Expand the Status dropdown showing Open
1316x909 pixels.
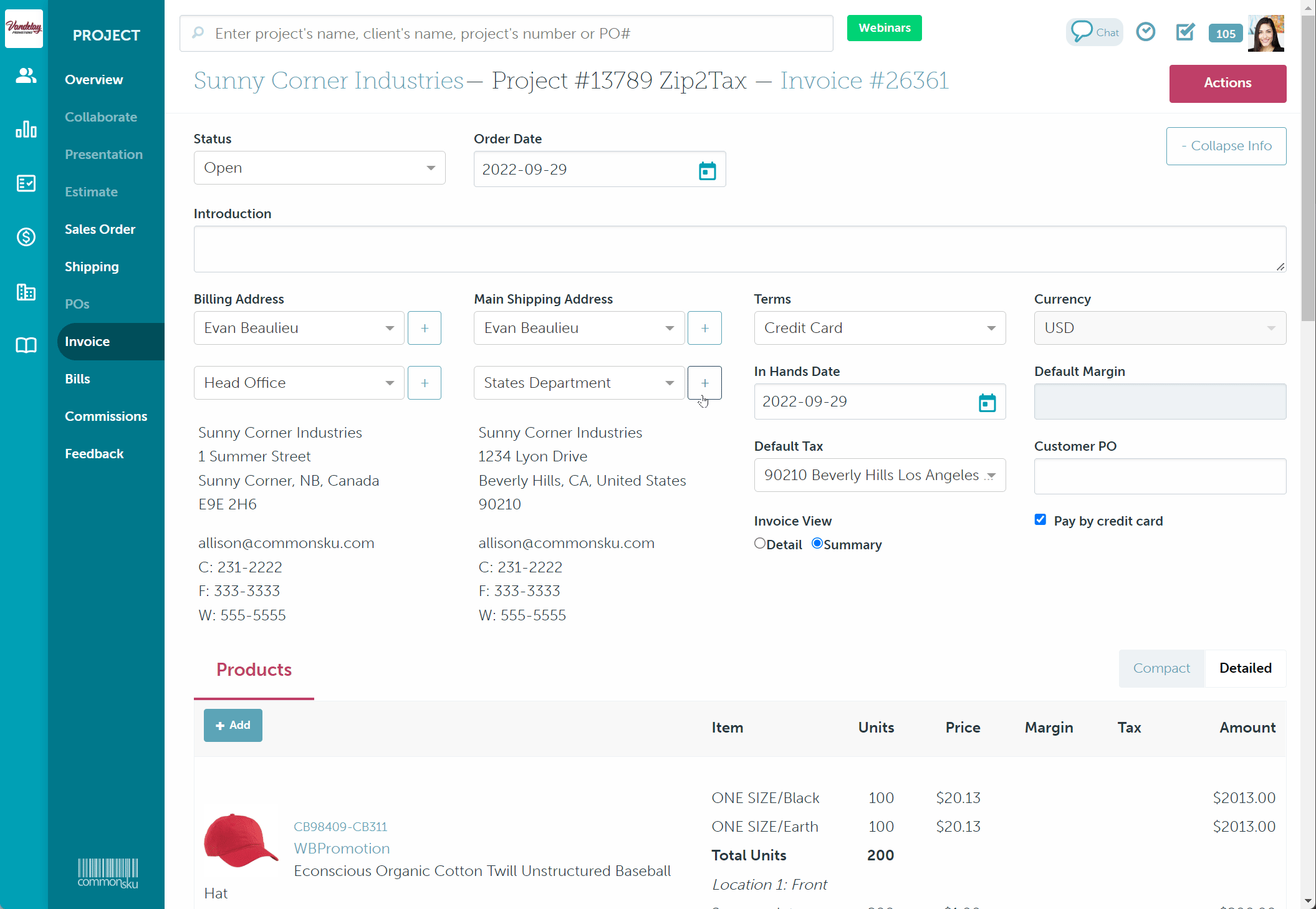319,168
